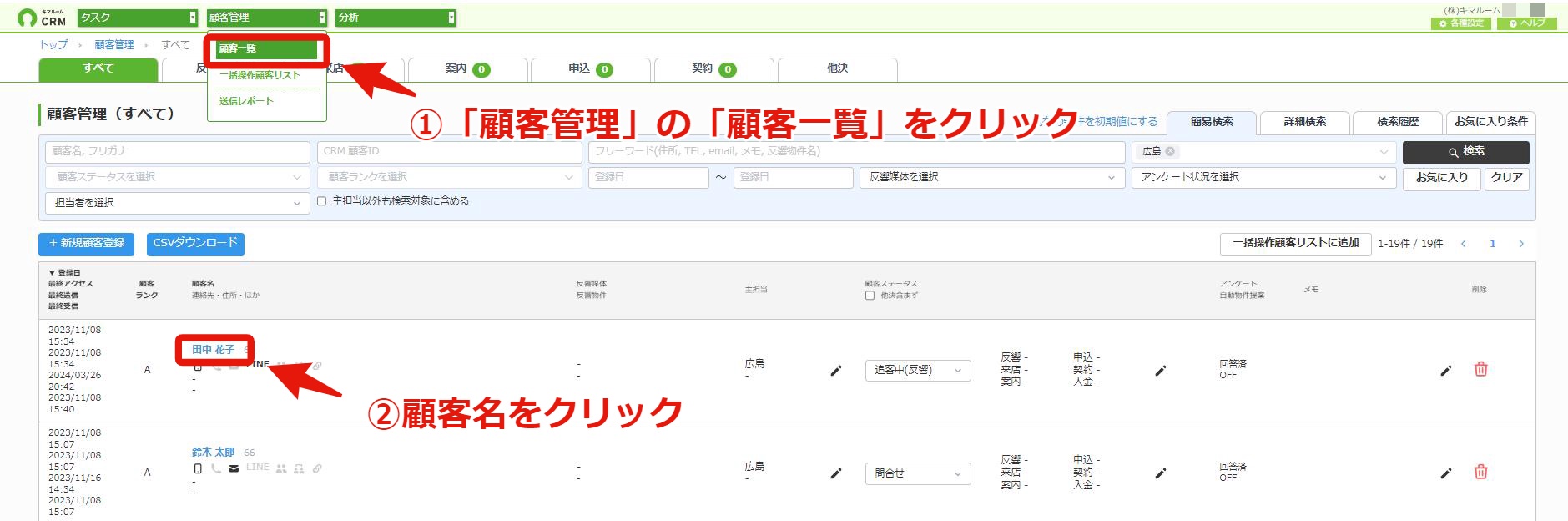The width and height of the screenshot is (1568, 521).
Task: Go to next page with right chevron
Action: click(1521, 244)
